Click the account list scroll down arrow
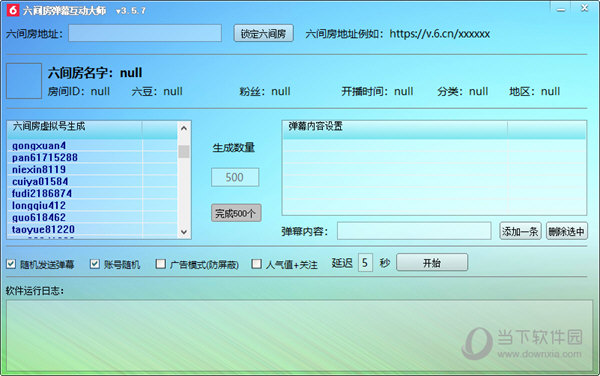The image size is (600, 376). pyautogui.click(x=184, y=232)
